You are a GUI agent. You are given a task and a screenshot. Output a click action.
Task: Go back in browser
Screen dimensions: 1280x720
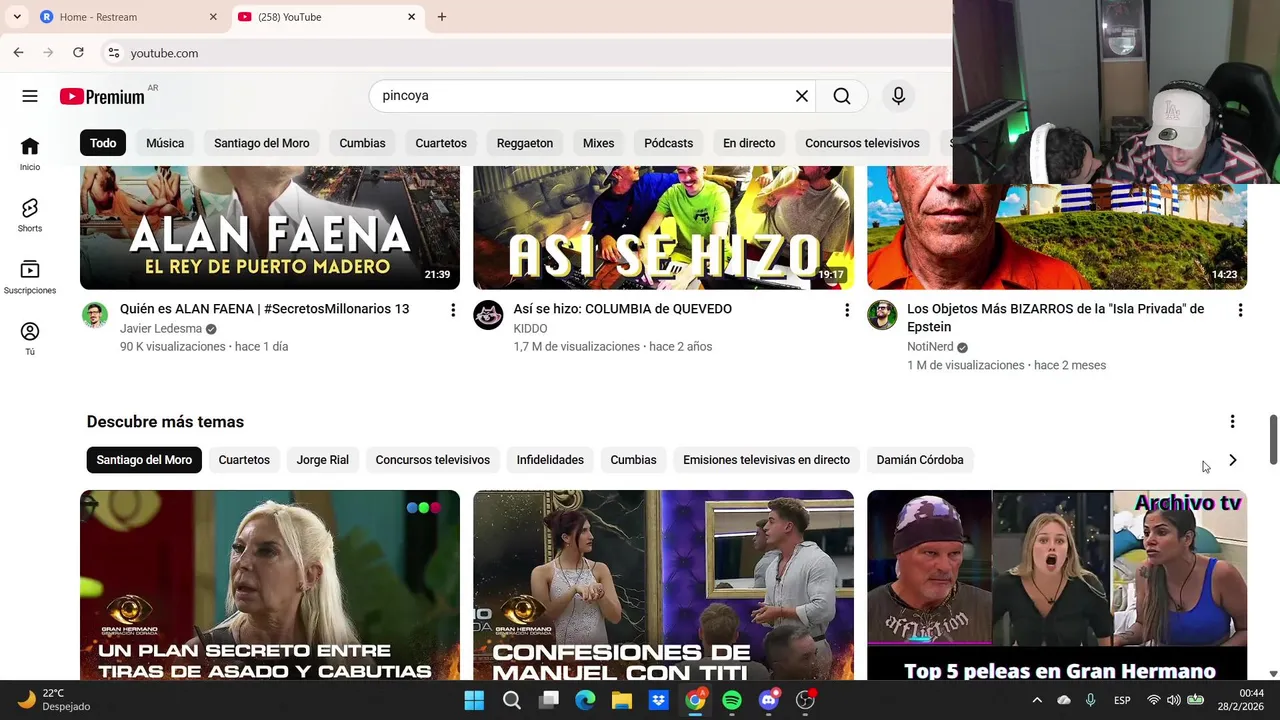[x=18, y=53]
